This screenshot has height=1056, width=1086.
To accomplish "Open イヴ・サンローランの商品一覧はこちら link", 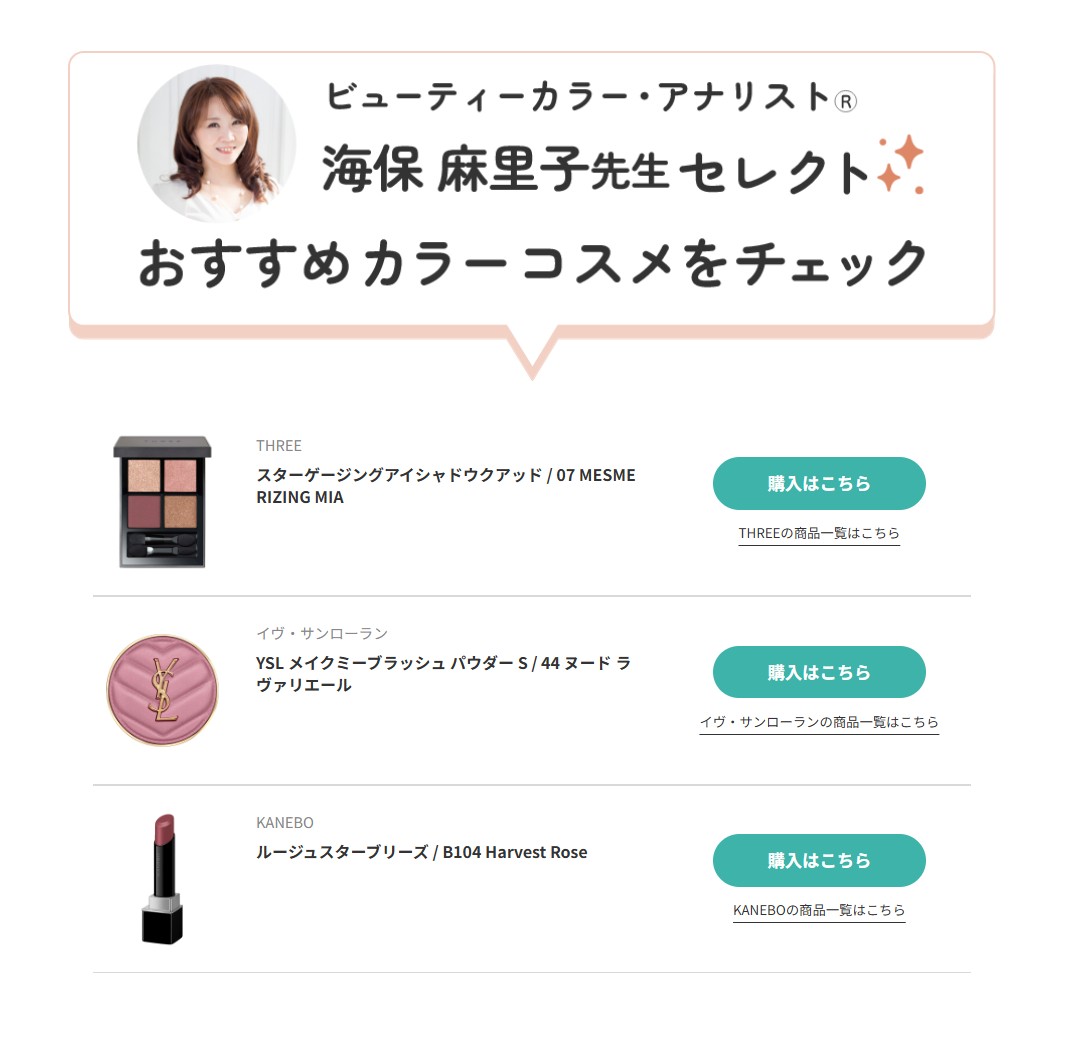I will click(x=819, y=722).
